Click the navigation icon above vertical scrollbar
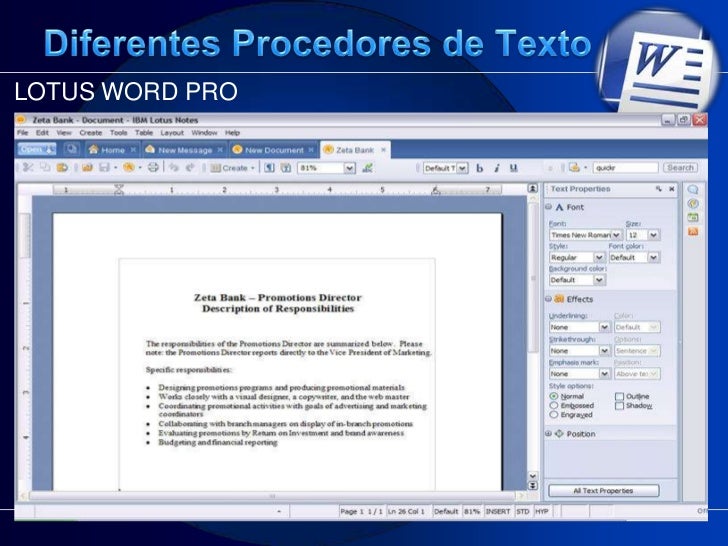This screenshot has width=728, height=546. pos(533,188)
